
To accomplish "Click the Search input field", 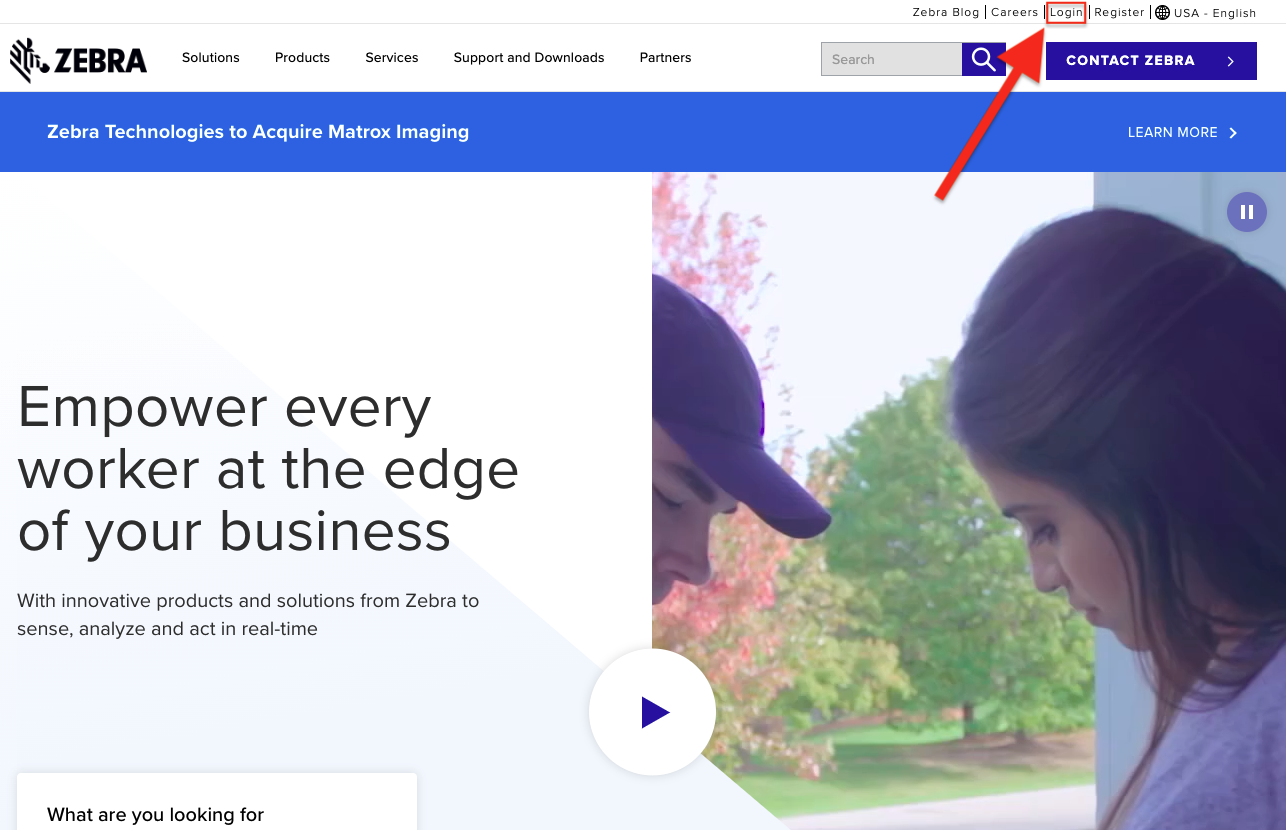I will tap(890, 59).
